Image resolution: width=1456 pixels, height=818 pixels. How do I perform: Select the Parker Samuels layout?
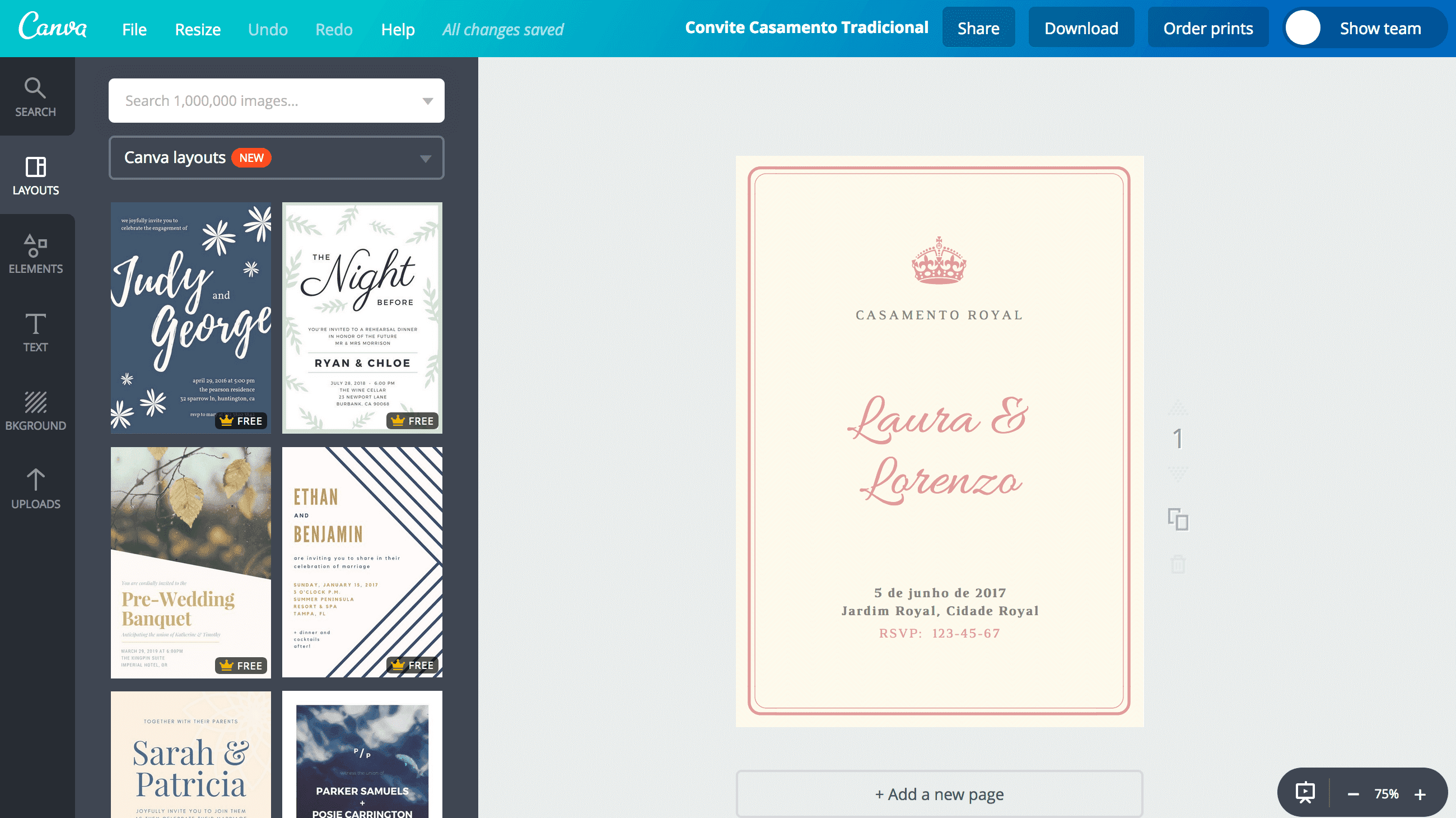[x=362, y=755]
